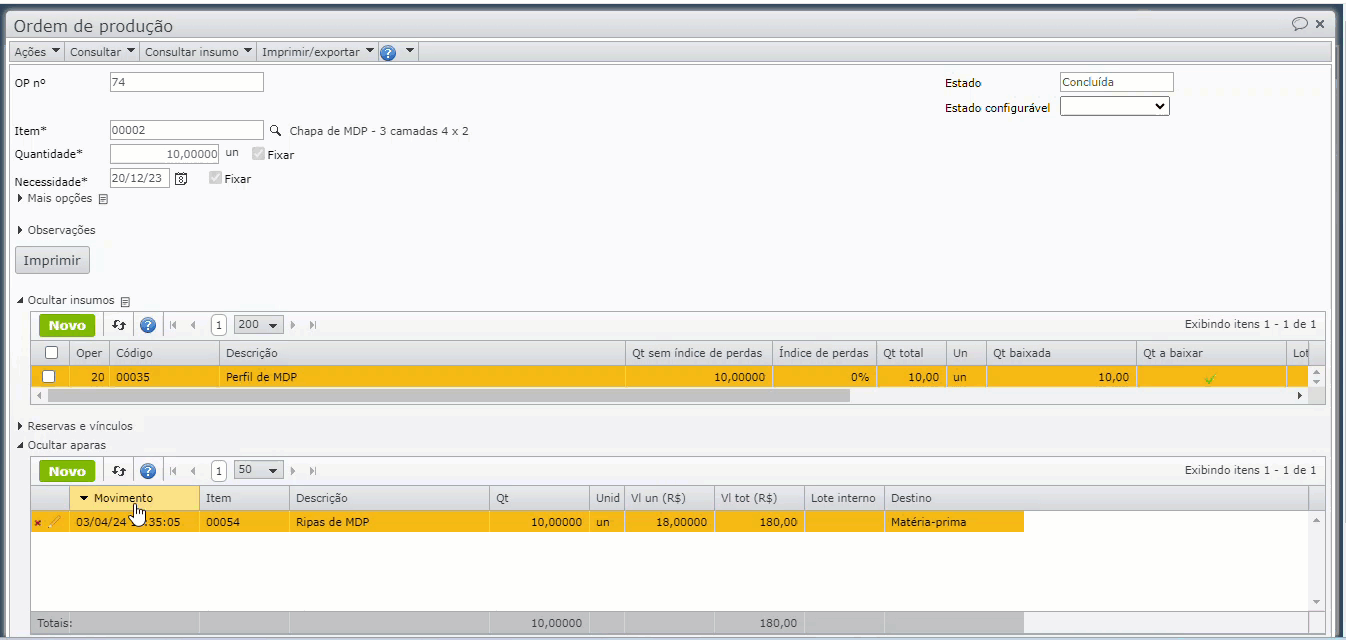This screenshot has height=640, width=1346.
Task: Toggle Fixar checkbox beside Necessidade
Action: pyautogui.click(x=215, y=178)
